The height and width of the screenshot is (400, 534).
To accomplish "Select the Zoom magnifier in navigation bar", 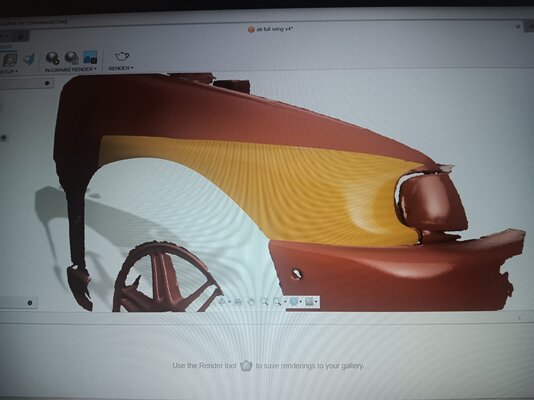I will tap(264, 301).
